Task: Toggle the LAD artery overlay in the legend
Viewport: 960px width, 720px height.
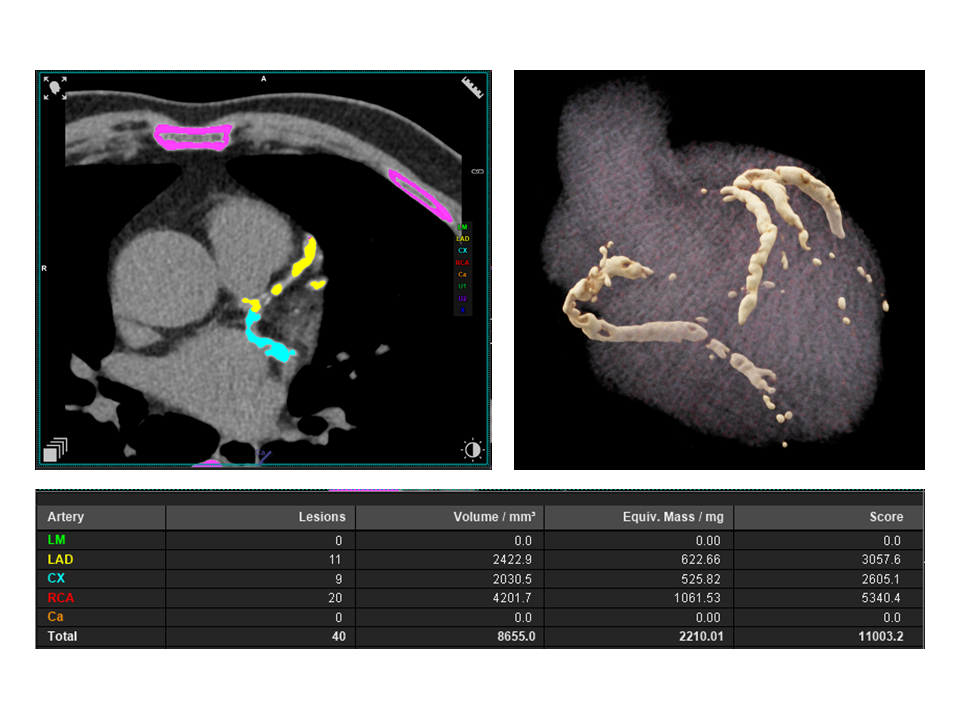Action: (x=462, y=238)
